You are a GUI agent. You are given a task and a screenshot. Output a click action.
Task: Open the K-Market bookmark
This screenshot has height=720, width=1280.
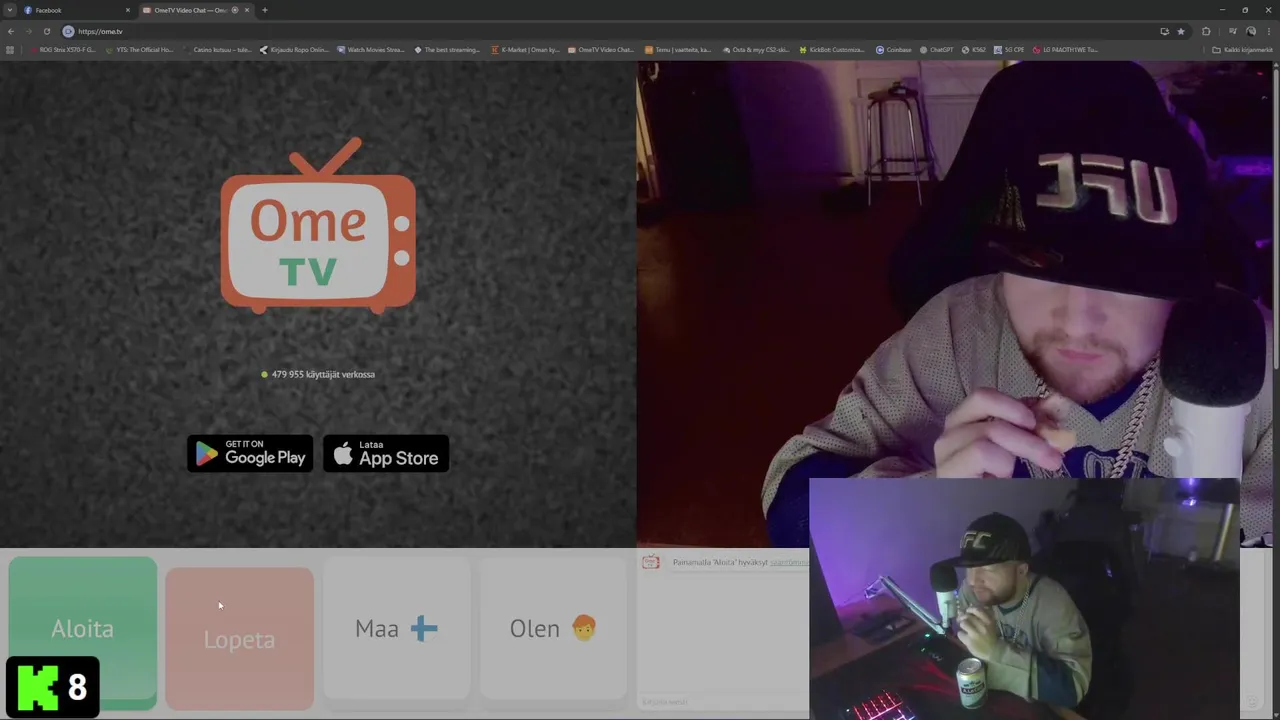tap(525, 49)
